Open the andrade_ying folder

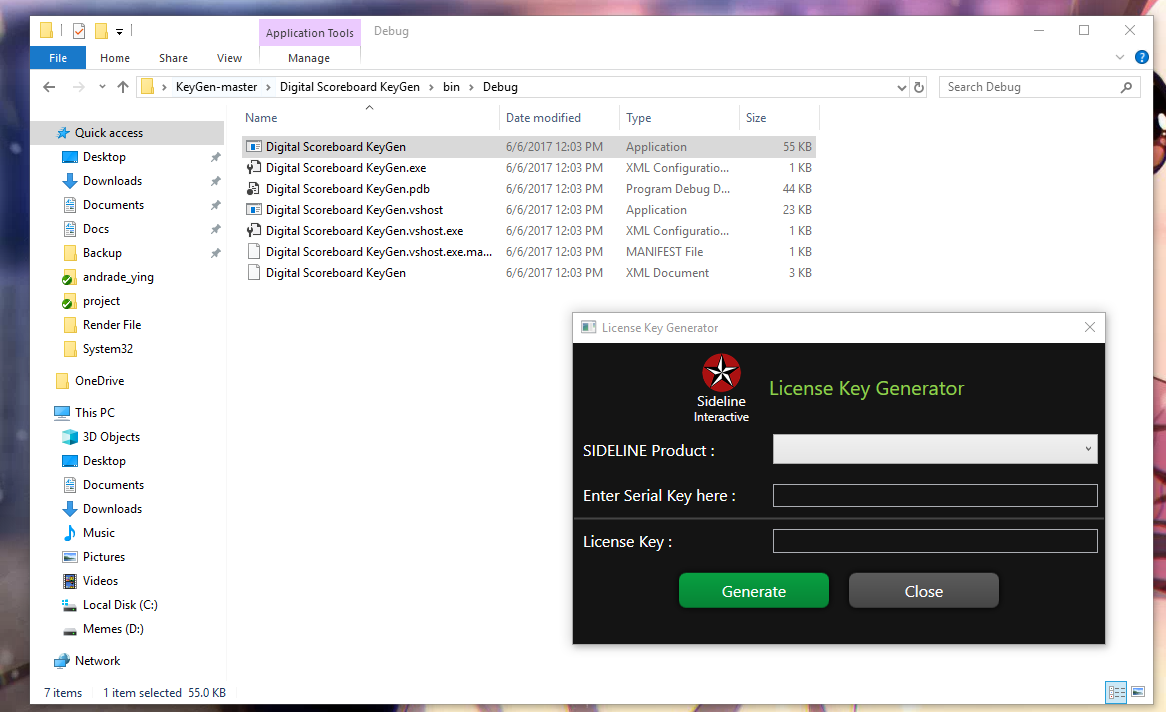click(x=118, y=277)
